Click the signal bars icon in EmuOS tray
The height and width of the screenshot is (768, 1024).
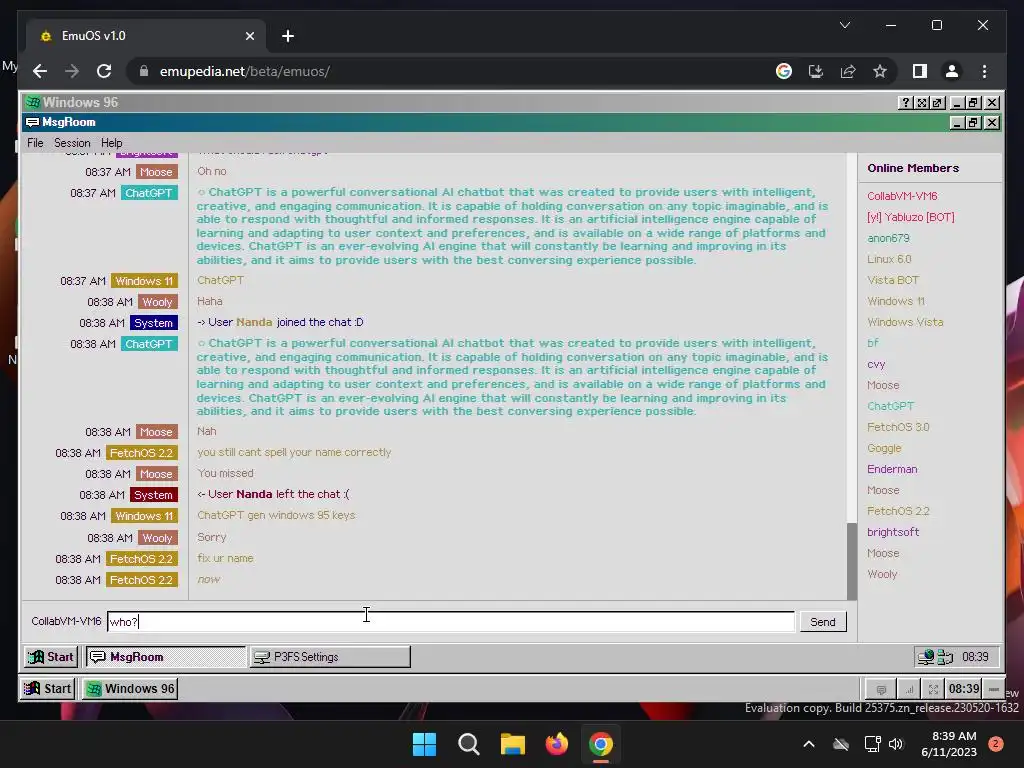tap(908, 689)
